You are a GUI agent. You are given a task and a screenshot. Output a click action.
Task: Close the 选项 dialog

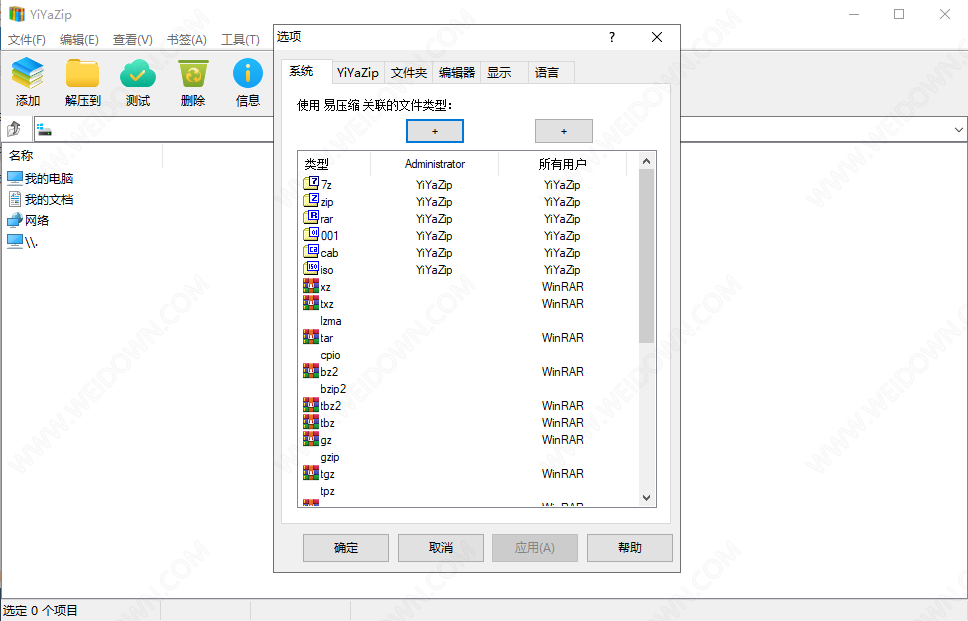(657, 37)
